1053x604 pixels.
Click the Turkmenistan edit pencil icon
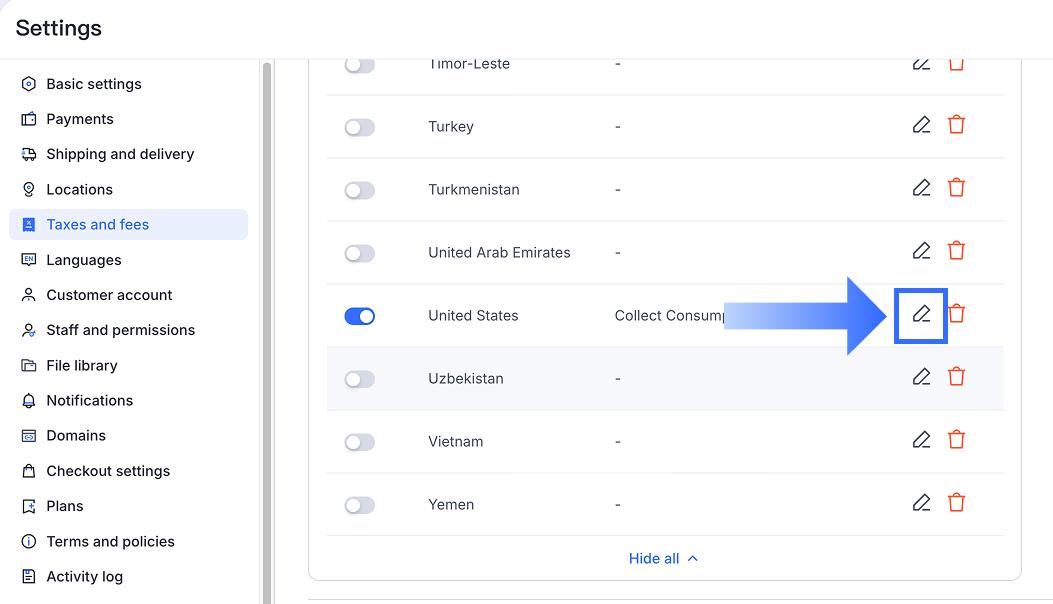[x=921, y=188]
